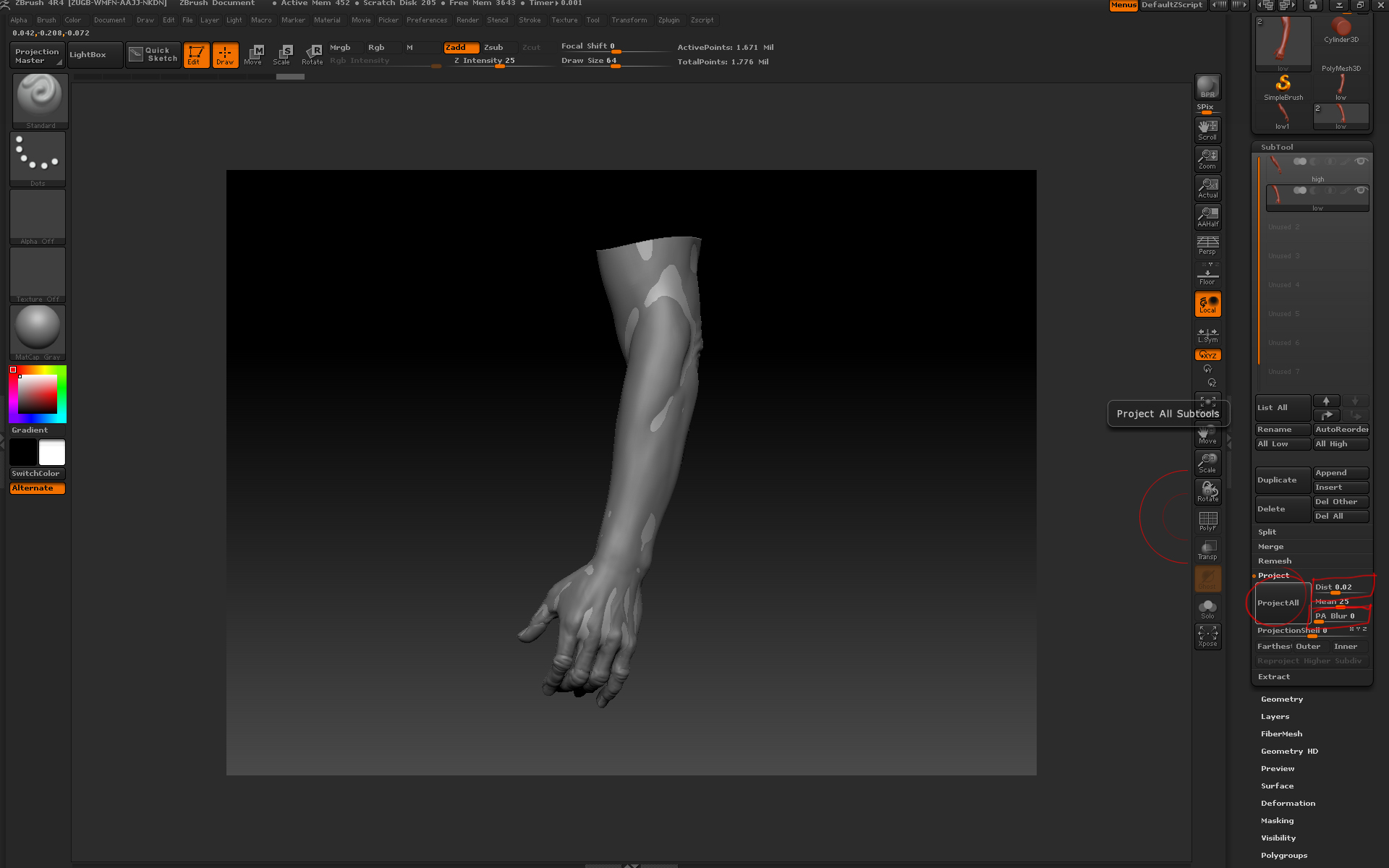Pick a color from the gradient color picker

click(x=36, y=394)
